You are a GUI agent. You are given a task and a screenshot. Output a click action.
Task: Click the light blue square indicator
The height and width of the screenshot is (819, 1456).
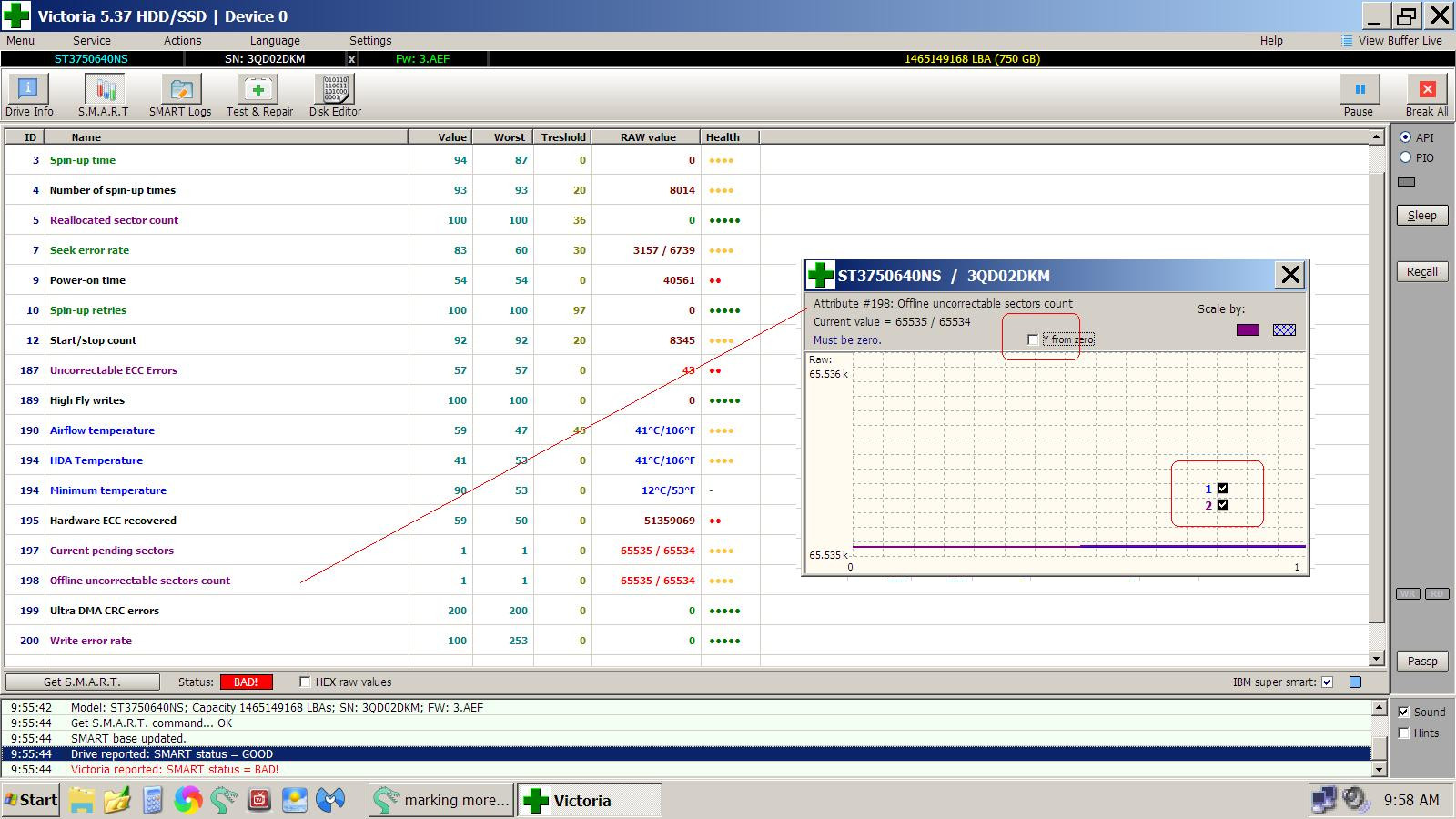pyautogui.click(x=1355, y=682)
